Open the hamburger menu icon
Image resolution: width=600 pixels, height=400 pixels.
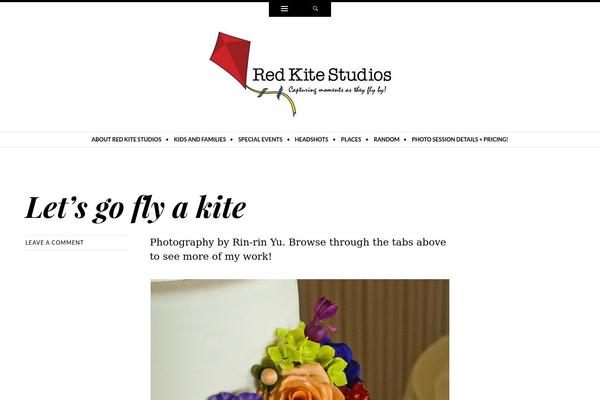click(x=284, y=9)
